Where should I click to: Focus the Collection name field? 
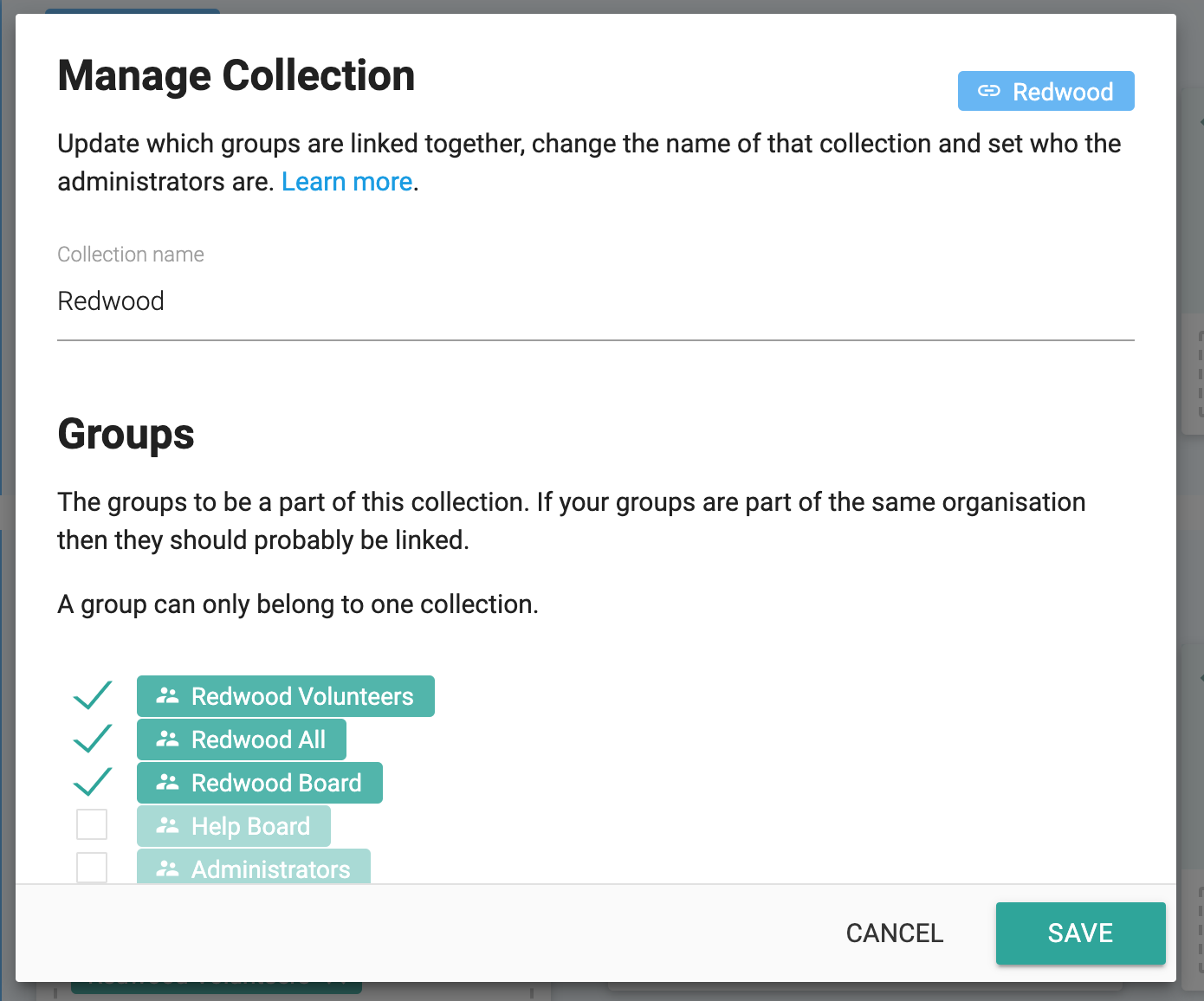point(595,301)
